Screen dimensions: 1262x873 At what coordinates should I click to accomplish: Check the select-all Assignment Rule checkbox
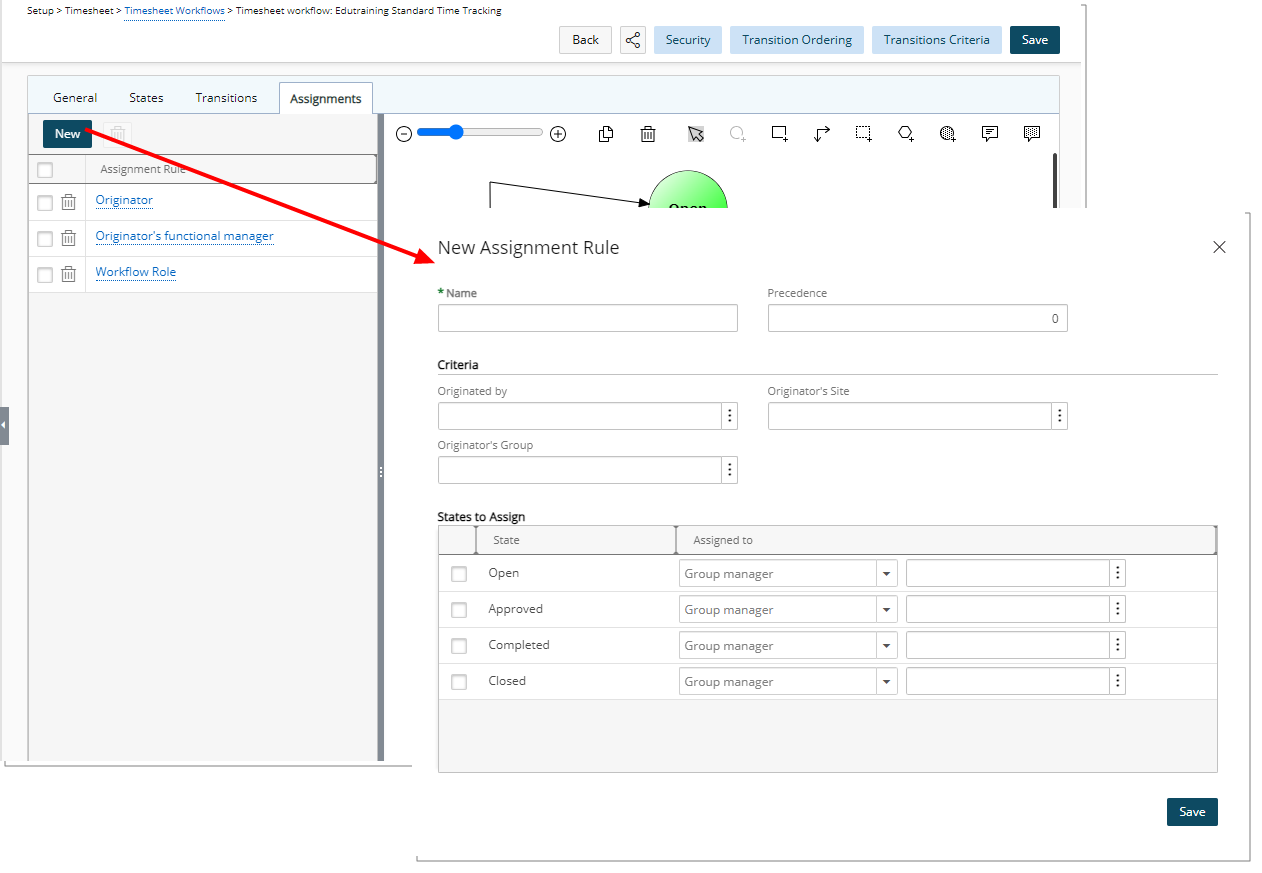[45, 170]
